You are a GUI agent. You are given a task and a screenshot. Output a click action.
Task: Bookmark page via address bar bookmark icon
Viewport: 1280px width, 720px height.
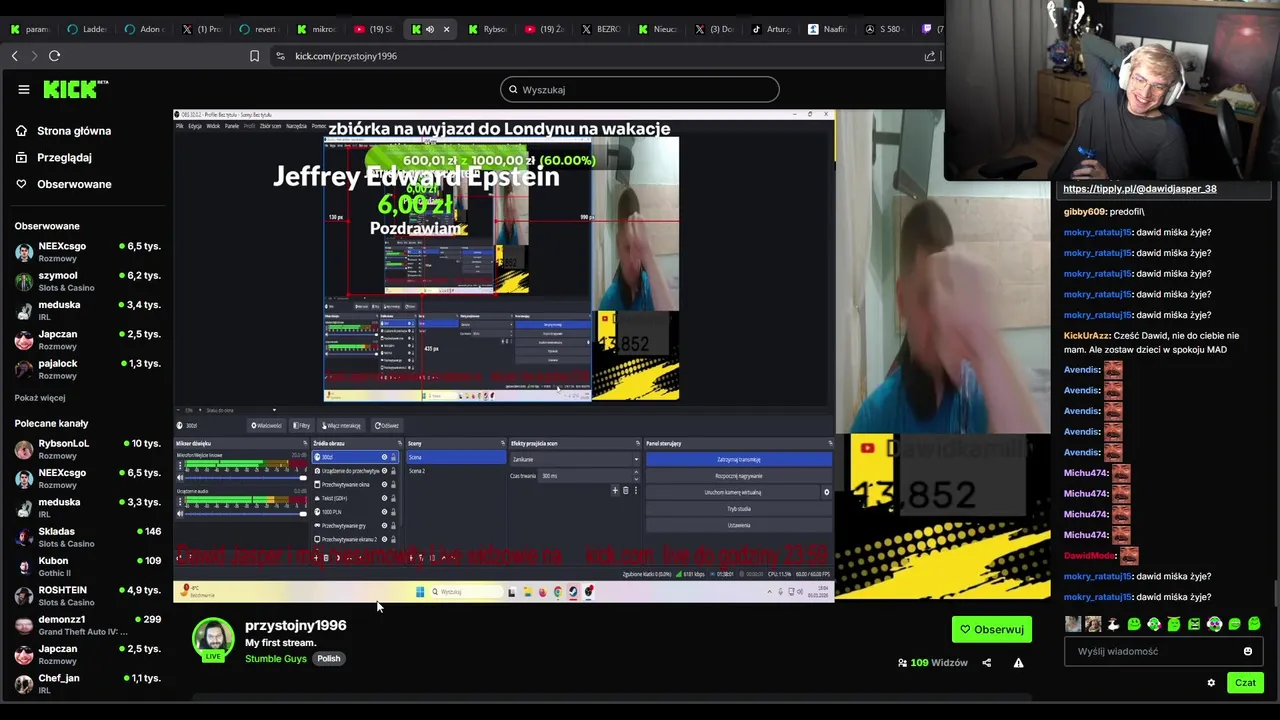tap(255, 56)
